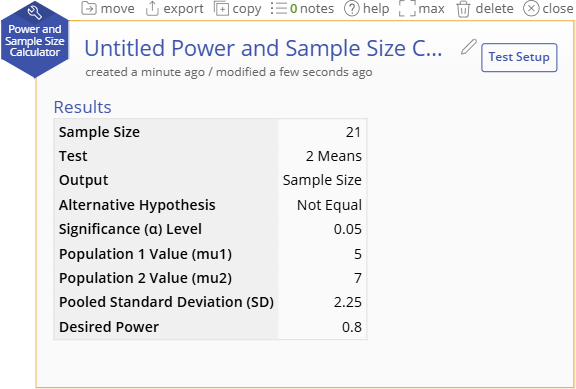576x389 pixels.
Task: Click the pencil edit title icon
Action: (x=468, y=47)
